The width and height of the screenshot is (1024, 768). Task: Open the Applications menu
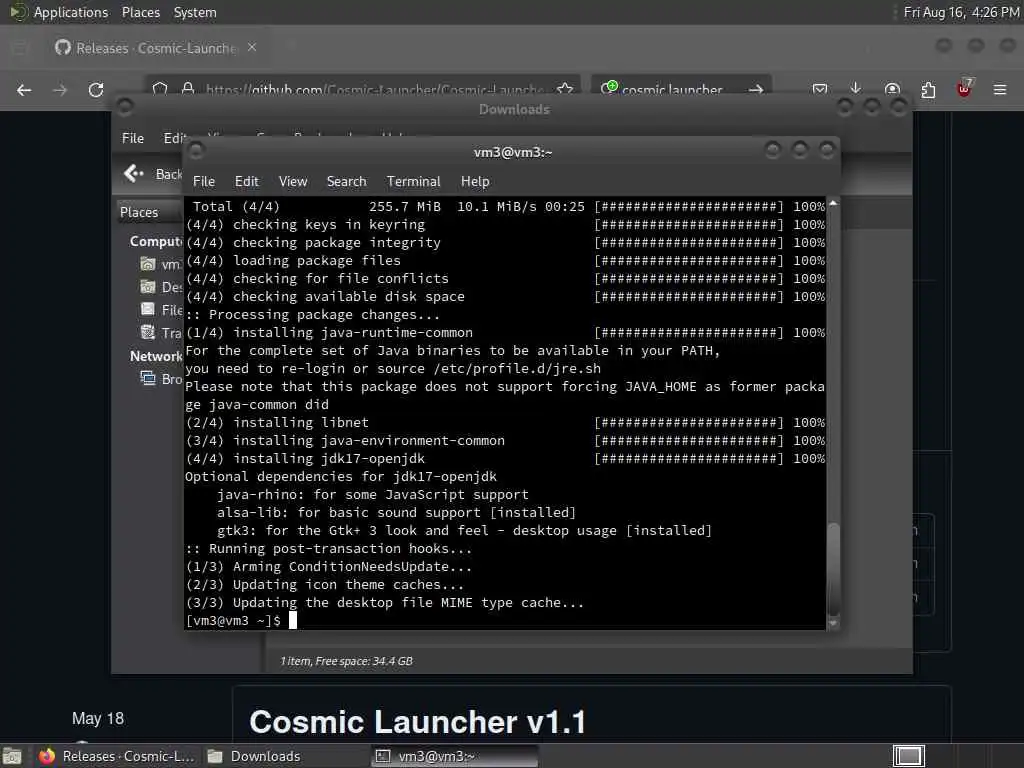coord(71,12)
